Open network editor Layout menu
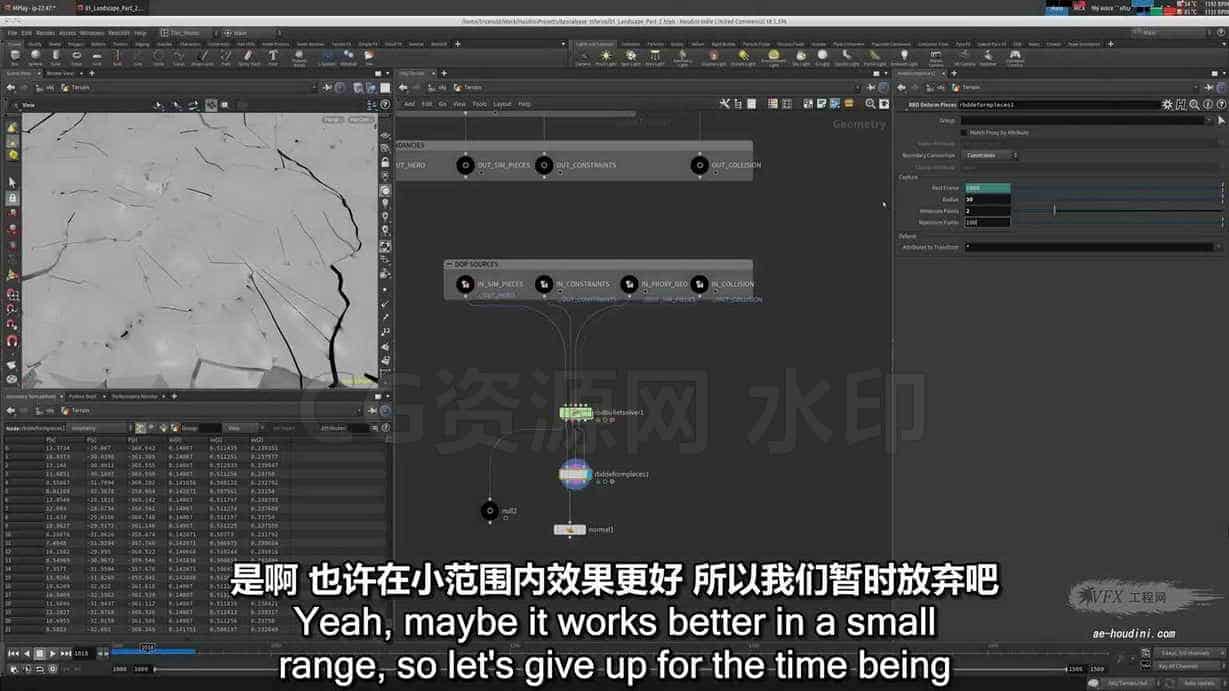 click(x=502, y=104)
